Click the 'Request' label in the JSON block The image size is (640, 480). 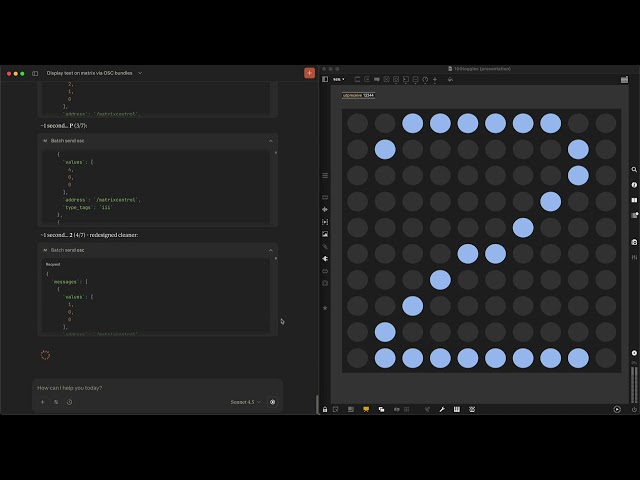click(x=53, y=264)
